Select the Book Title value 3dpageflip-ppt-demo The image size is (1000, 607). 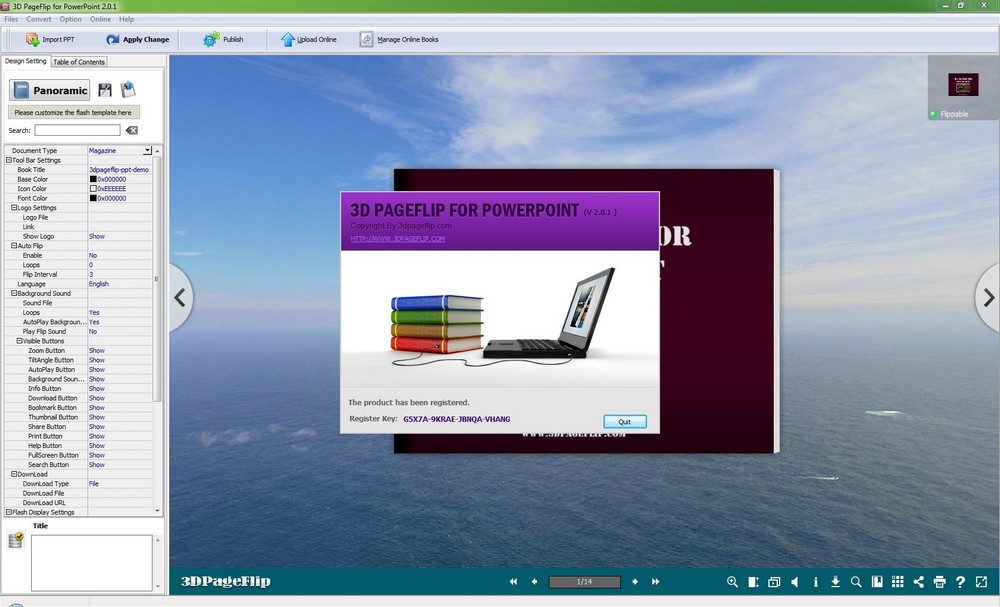(119, 170)
